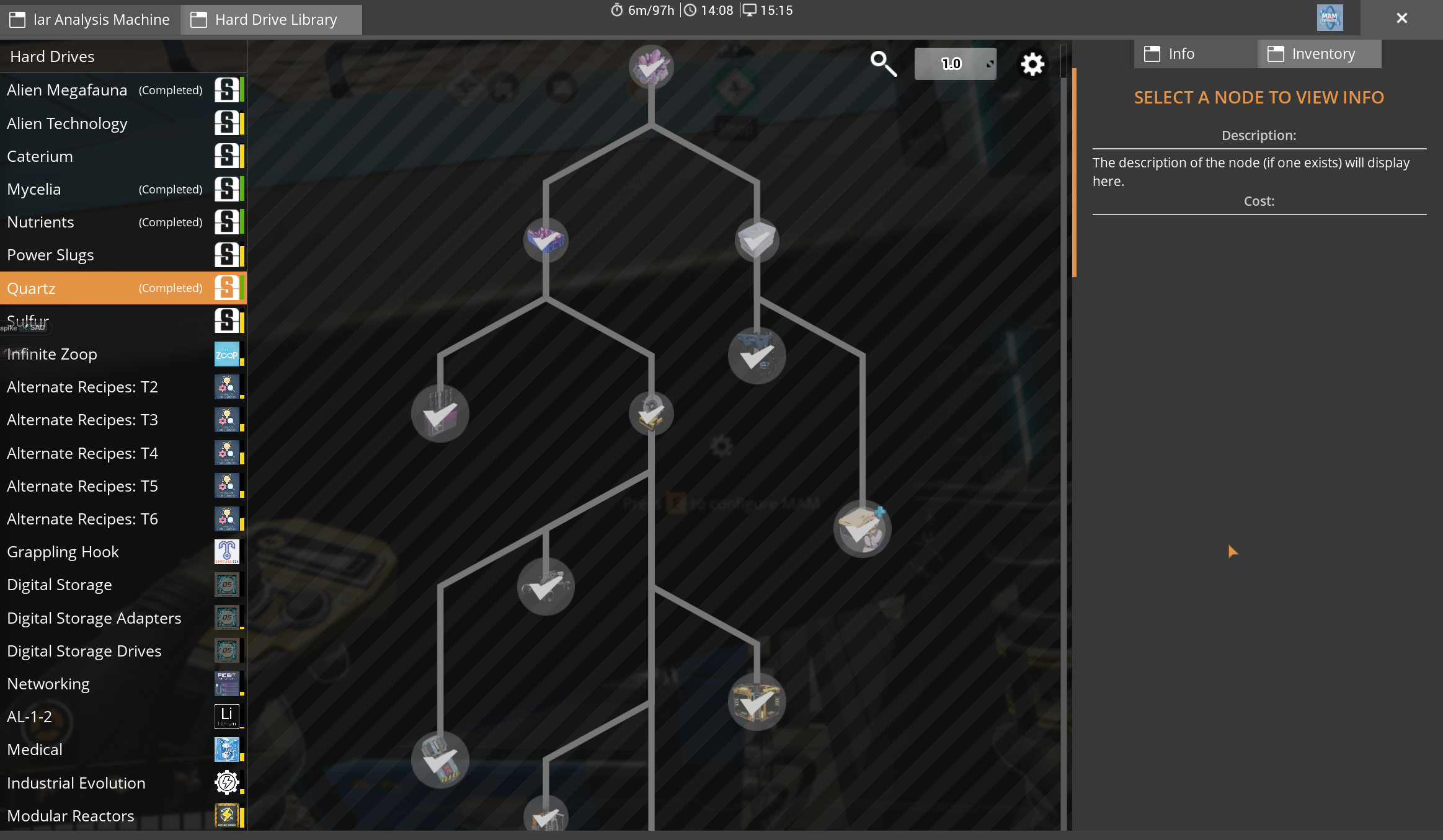The width and height of the screenshot is (1443, 840).
Task: Open Digital Storage Adapters tree
Action: coord(123,618)
